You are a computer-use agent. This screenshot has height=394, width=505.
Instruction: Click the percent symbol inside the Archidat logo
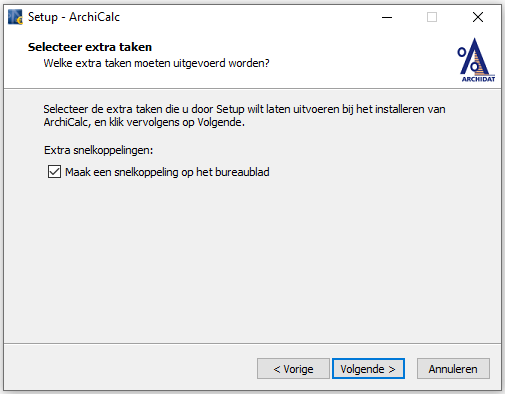[468, 60]
